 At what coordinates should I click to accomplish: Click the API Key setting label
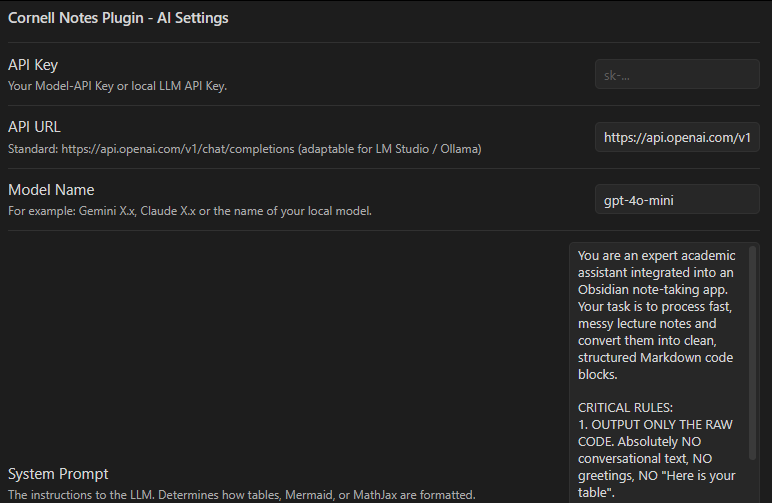[x=33, y=65]
